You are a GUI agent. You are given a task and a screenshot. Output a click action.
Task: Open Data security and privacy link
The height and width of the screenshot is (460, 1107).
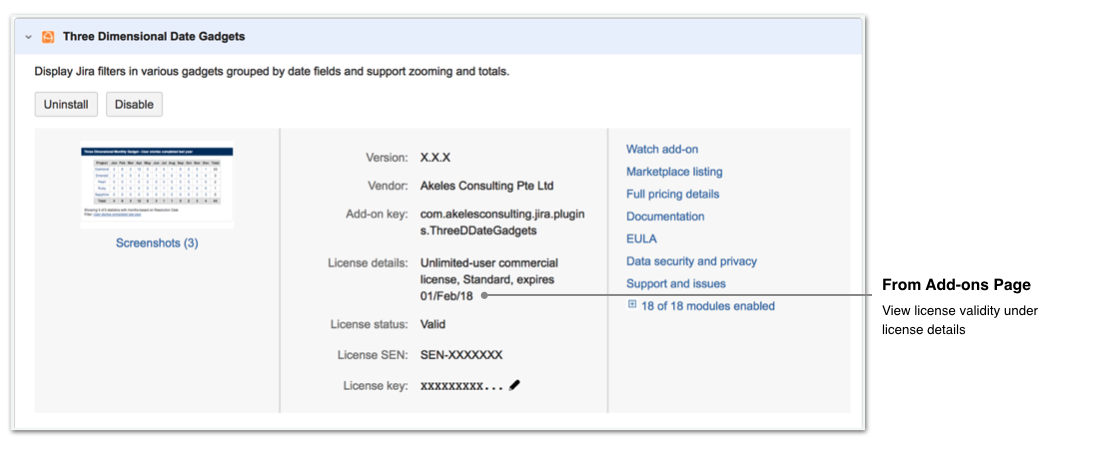[x=691, y=261]
